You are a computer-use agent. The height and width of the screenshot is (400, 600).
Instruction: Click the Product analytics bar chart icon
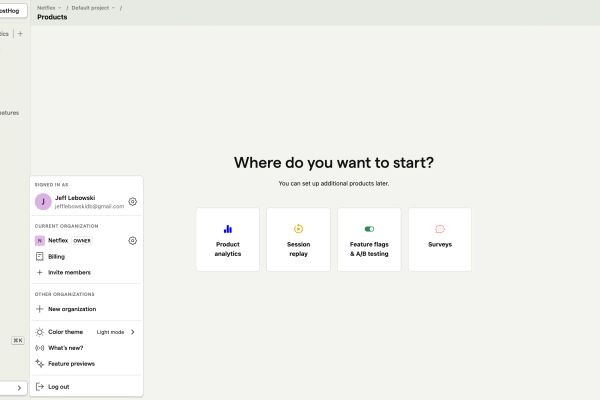click(x=228, y=229)
